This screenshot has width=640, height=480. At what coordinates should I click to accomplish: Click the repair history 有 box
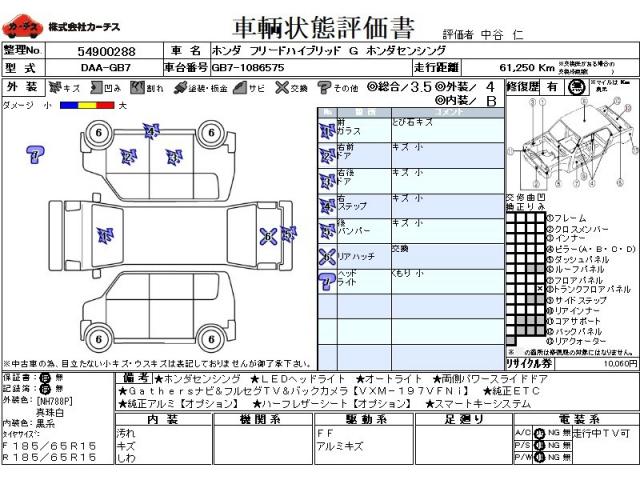[551, 88]
